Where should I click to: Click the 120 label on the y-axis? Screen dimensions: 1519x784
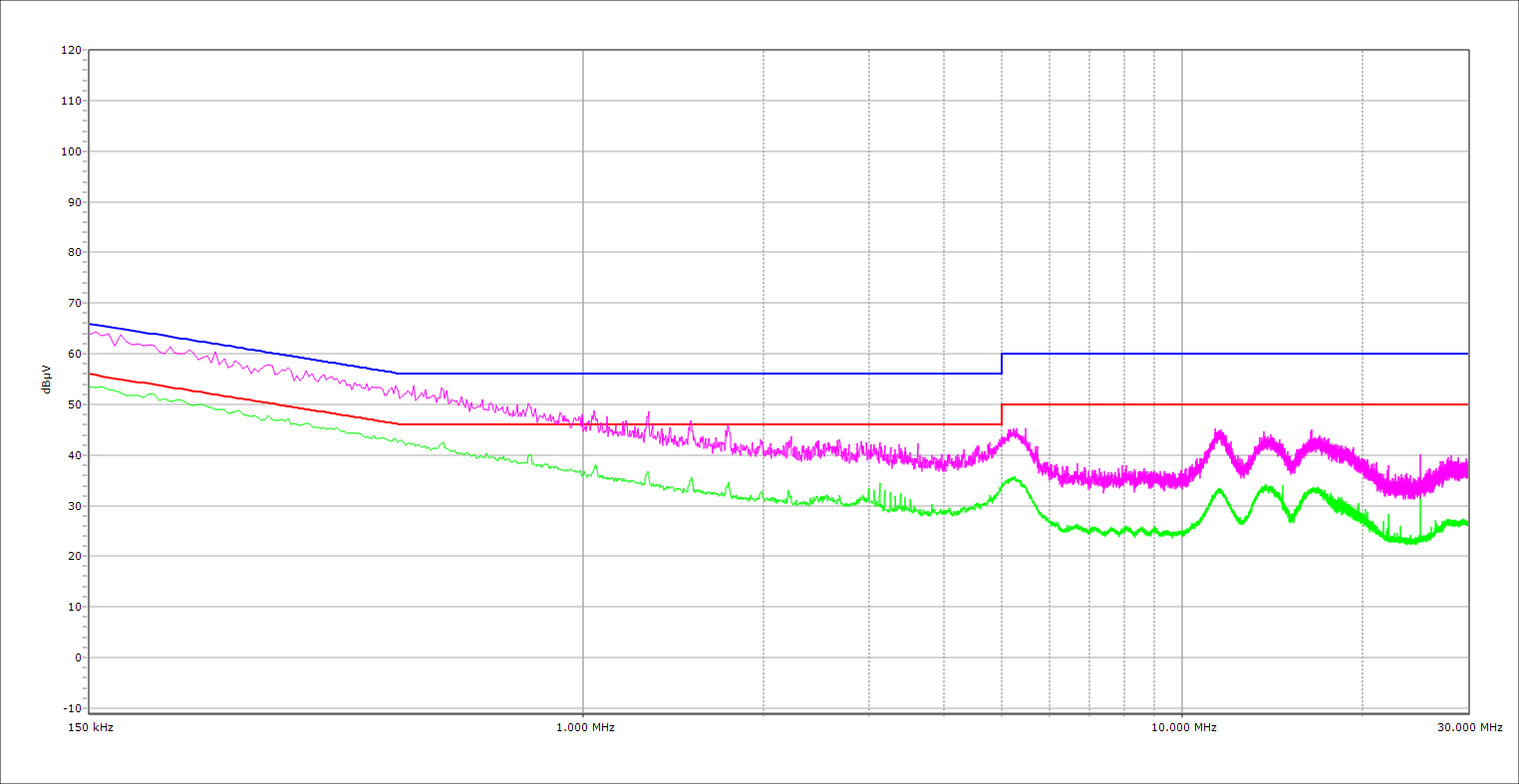pos(70,51)
